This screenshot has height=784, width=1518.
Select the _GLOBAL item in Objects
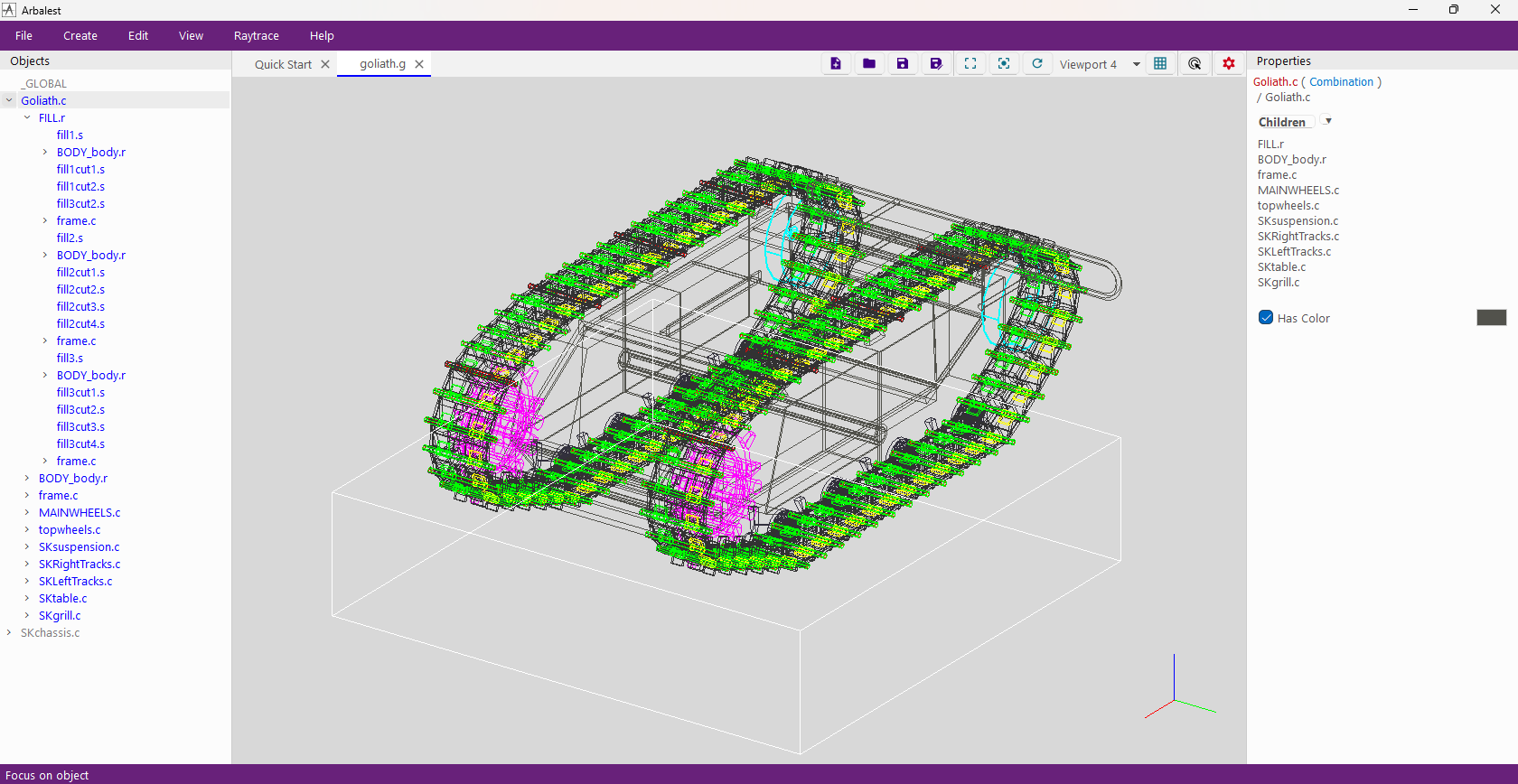[43, 83]
